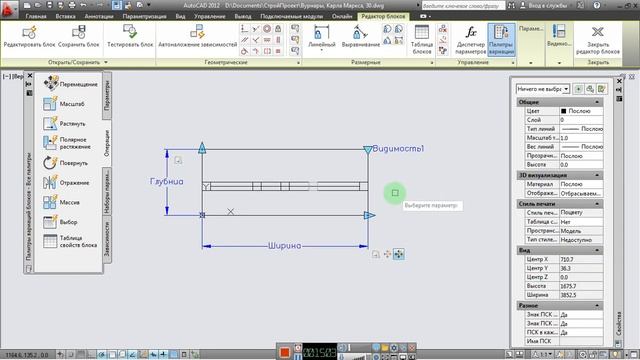The height and width of the screenshot is (360, 640).
Task: Click the Тип линий Послою value
Action: 581,129
